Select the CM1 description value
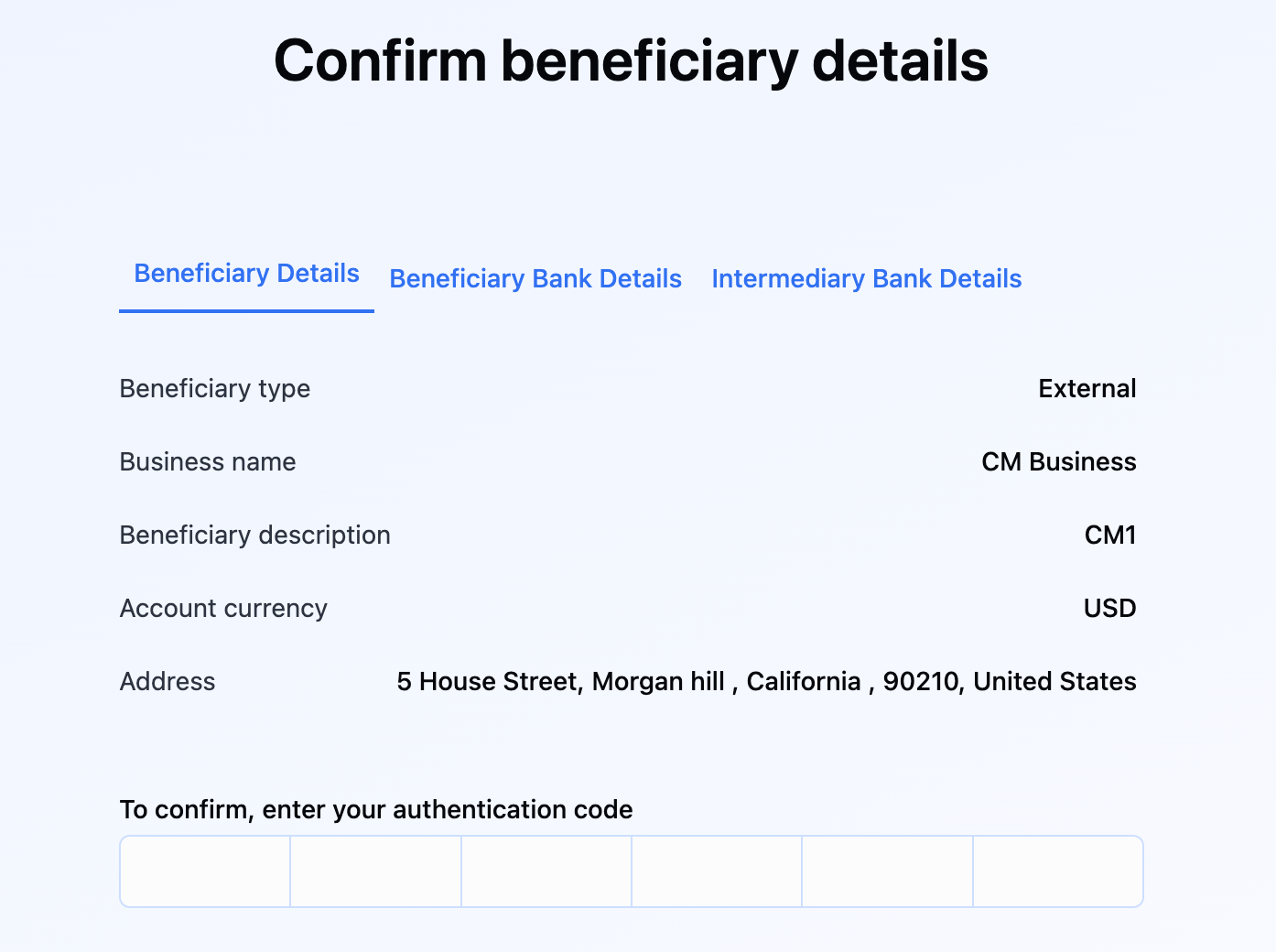This screenshot has height=952, width=1276. coord(1109,535)
